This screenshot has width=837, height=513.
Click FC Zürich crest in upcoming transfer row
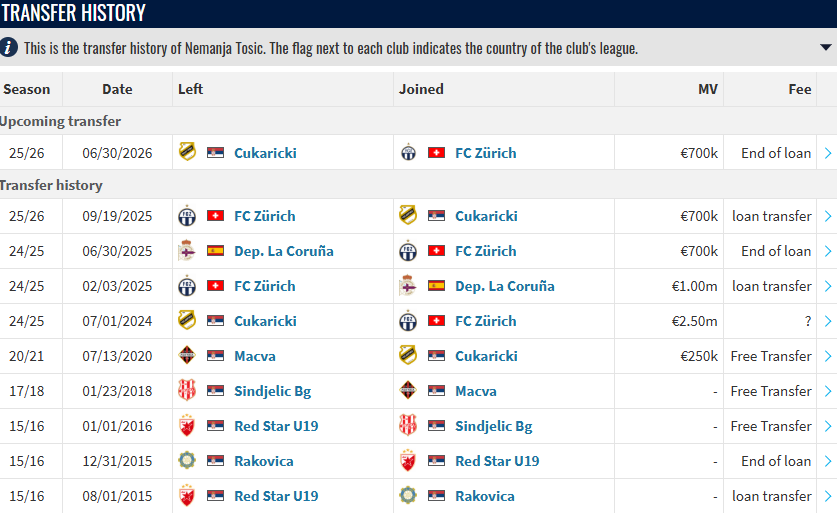(408, 153)
